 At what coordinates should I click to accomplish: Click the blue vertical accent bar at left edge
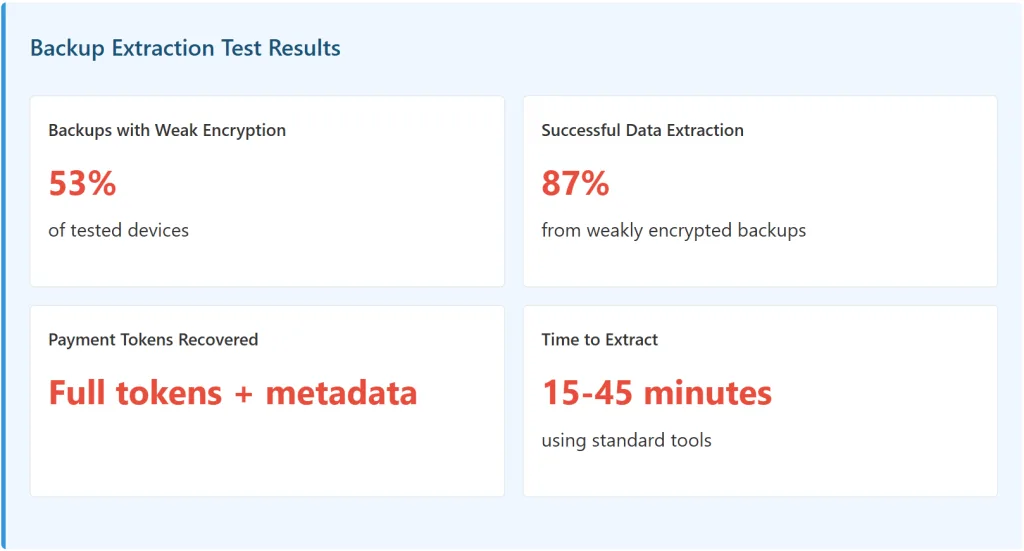3,275
